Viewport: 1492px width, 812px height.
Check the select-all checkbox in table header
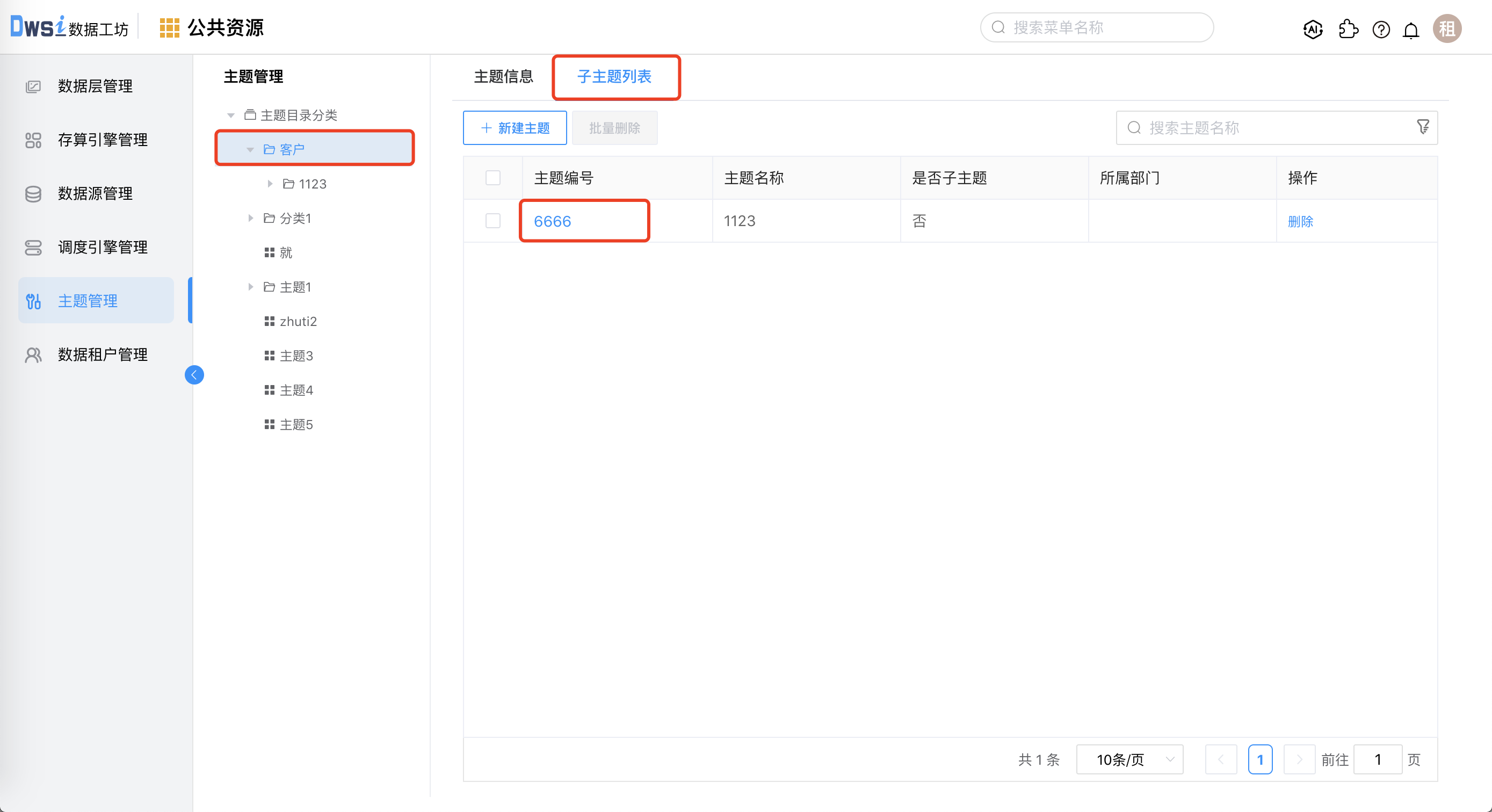coord(492,178)
